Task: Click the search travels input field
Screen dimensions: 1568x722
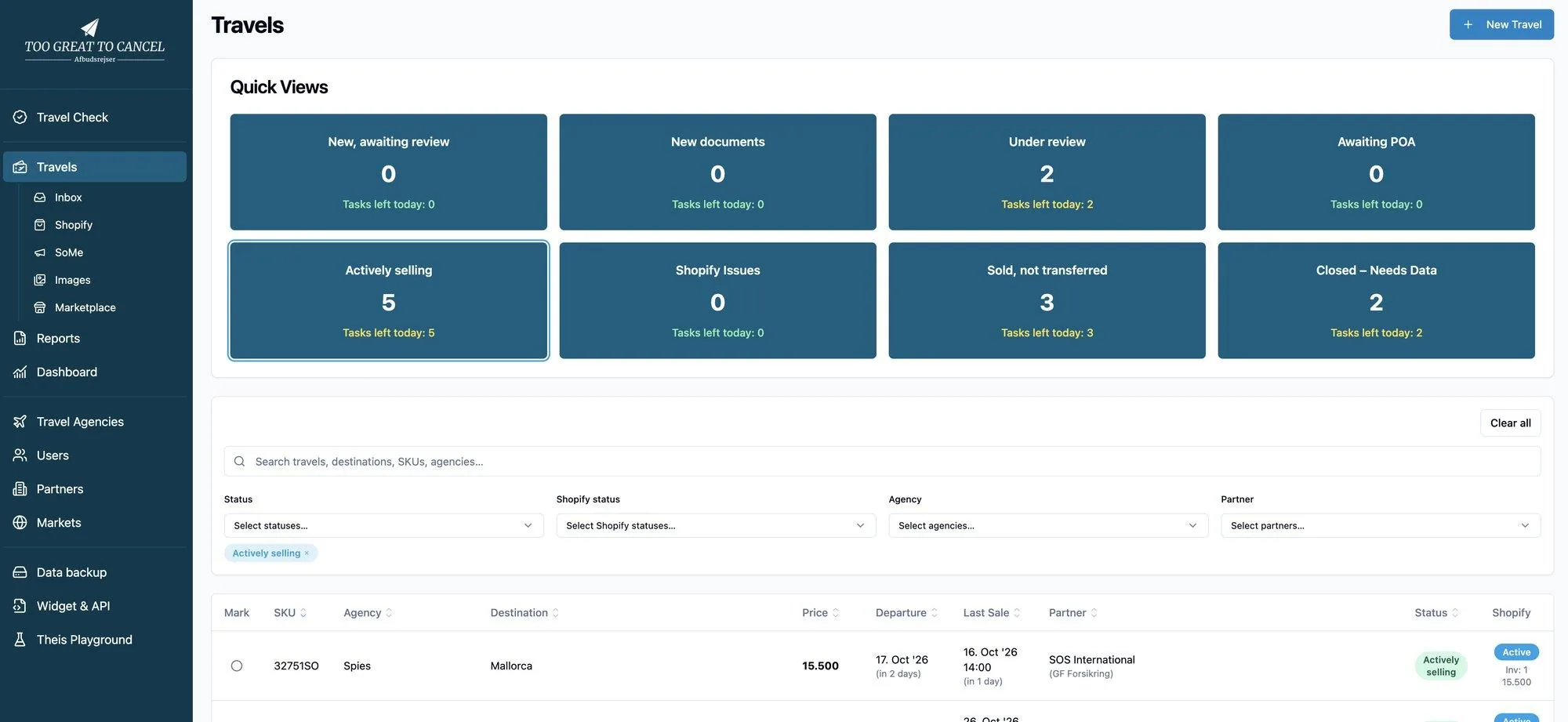Action: pos(882,462)
